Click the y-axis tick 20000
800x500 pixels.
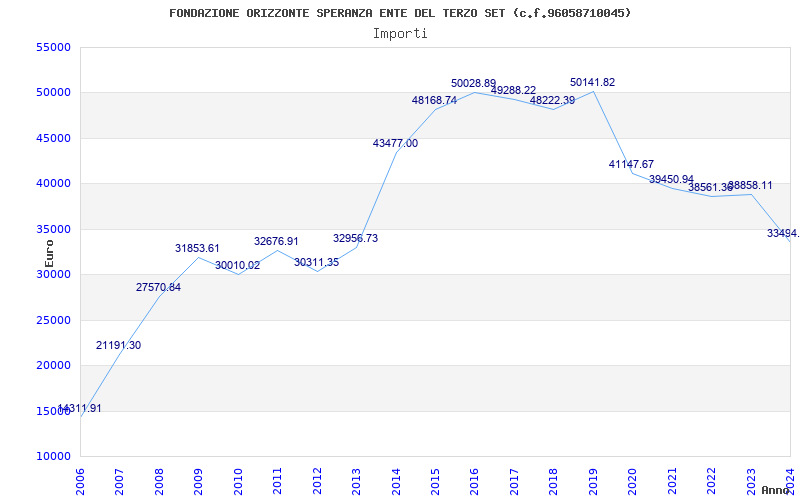(x=53, y=366)
